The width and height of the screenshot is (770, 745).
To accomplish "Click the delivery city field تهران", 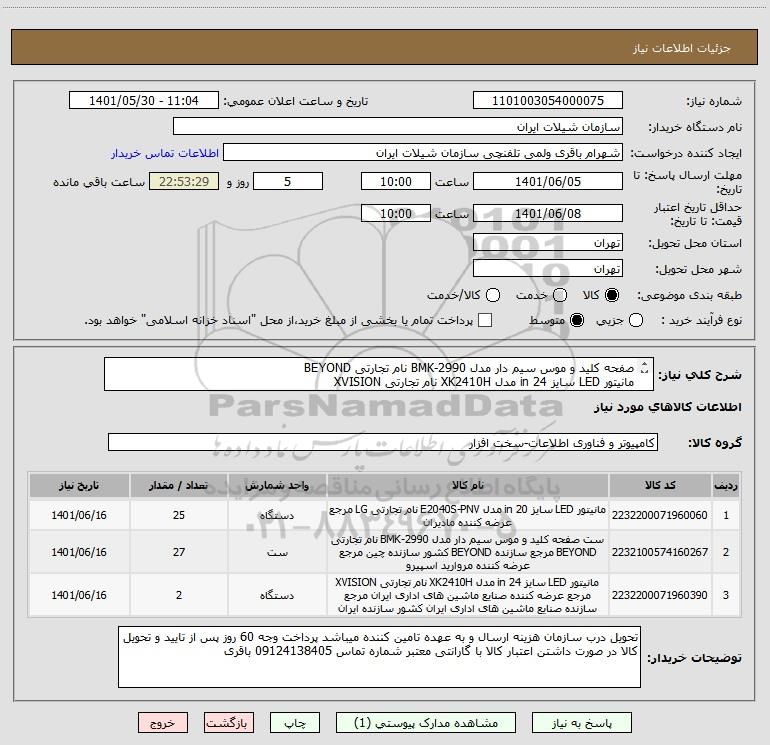I will click(548, 269).
